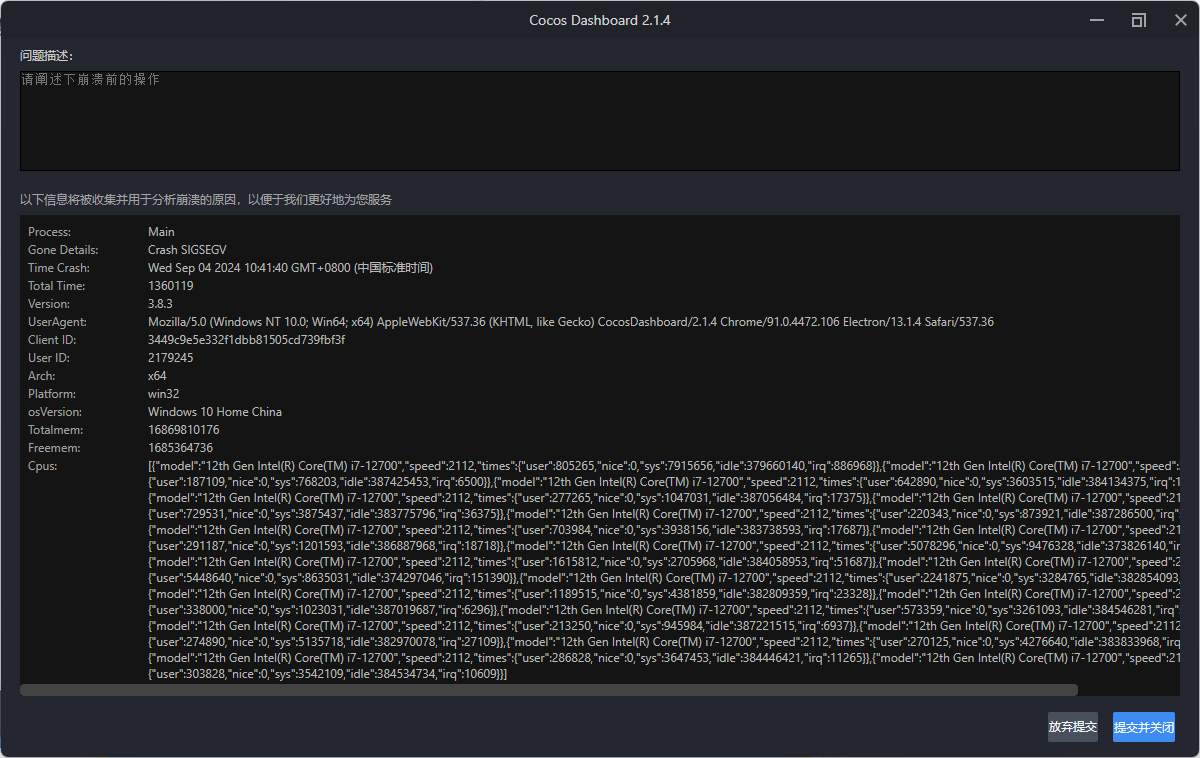The image size is (1200, 758).
Task: Click the UserAgent label
Action: click(x=57, y=322)
